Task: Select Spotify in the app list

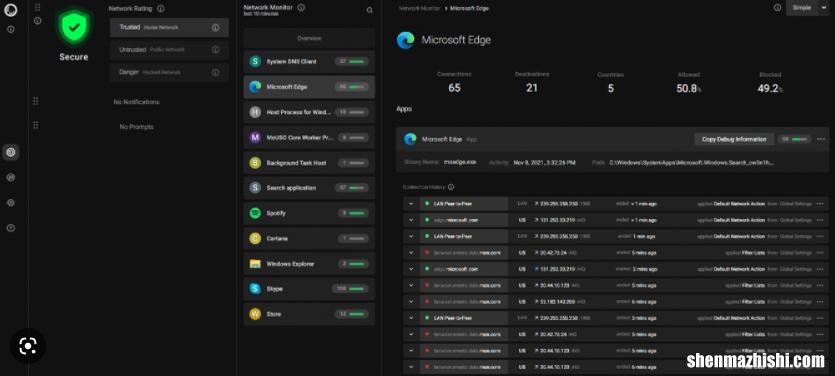Action: [309, 213]
